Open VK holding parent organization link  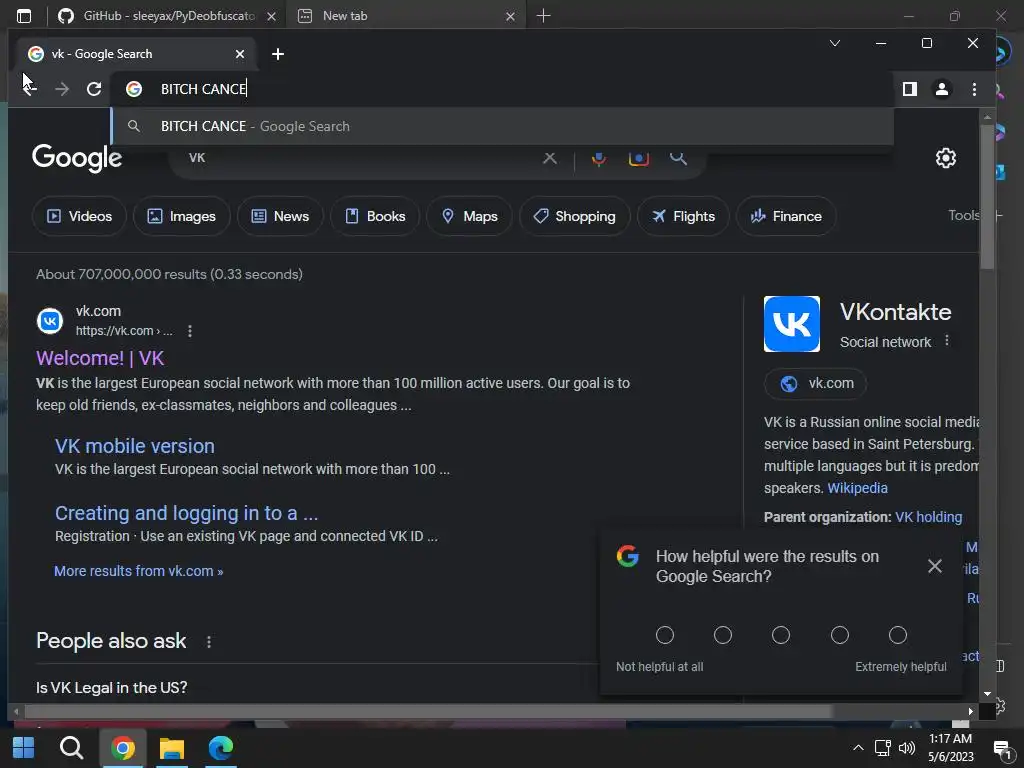(929, 517)
